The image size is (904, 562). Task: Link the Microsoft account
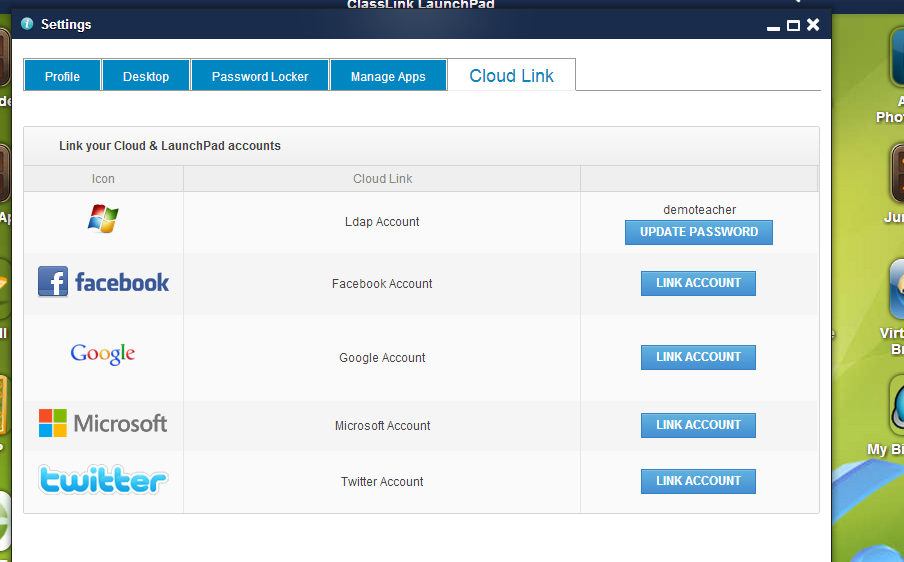coord(698,425)
